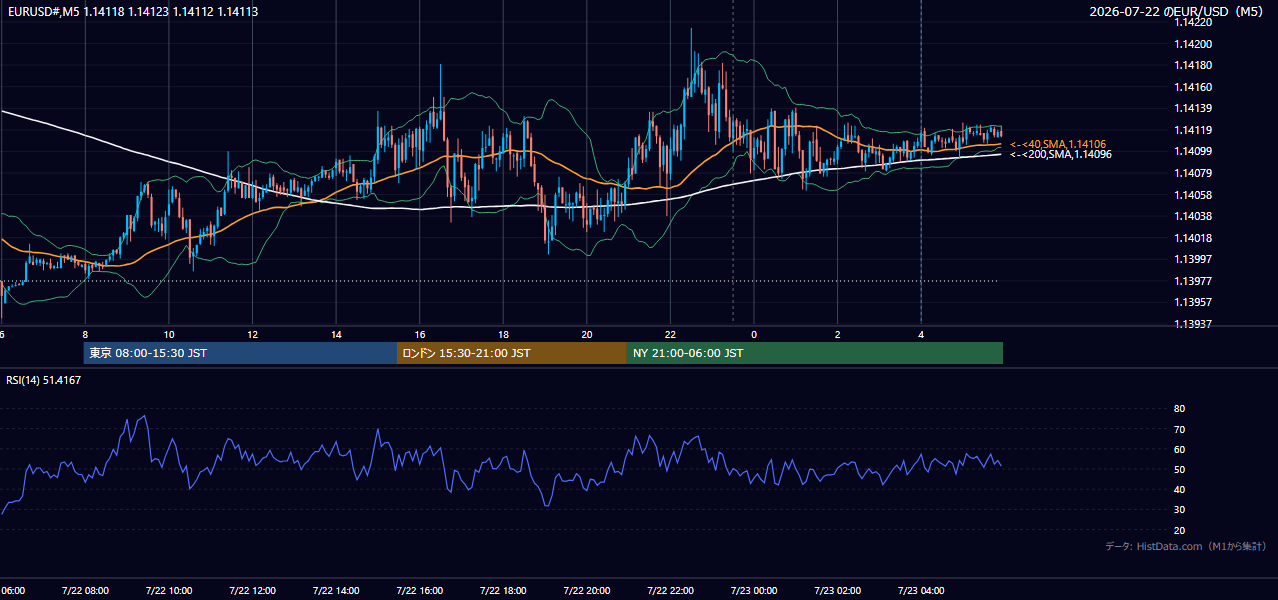This screenshot has height=600, width=1278.
Task: Click hour label 22 below price chart
Action: (670, 334)
